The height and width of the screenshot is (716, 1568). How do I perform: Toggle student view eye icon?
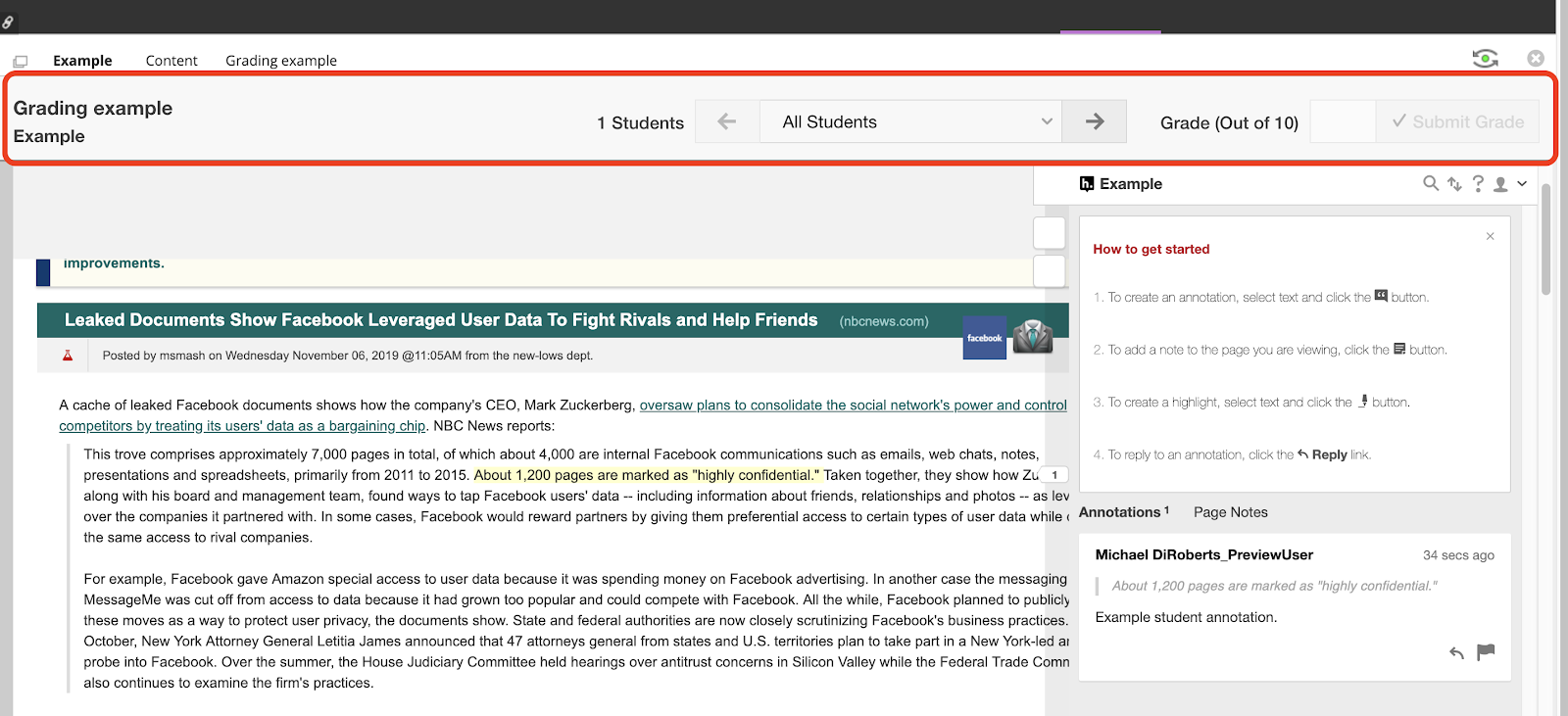coord(1486,59)
